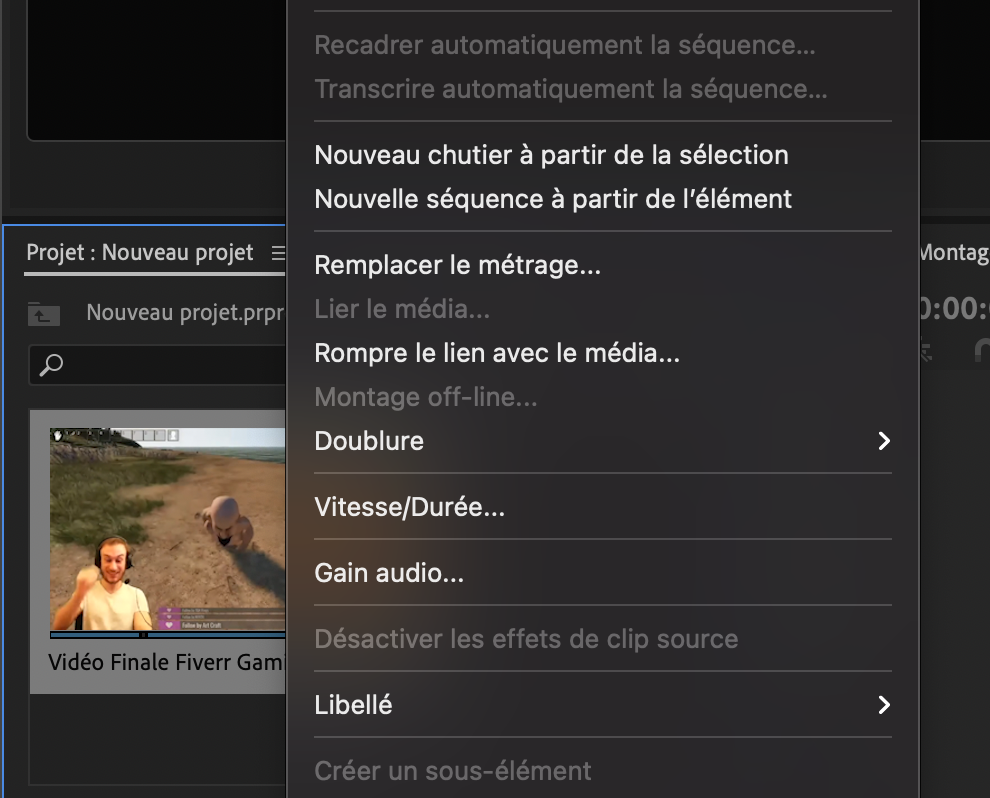The height and width of the screenshot is (798, 990).
Task: Expand the Doublure submenu arrow
Action: (x=883, y=441)
